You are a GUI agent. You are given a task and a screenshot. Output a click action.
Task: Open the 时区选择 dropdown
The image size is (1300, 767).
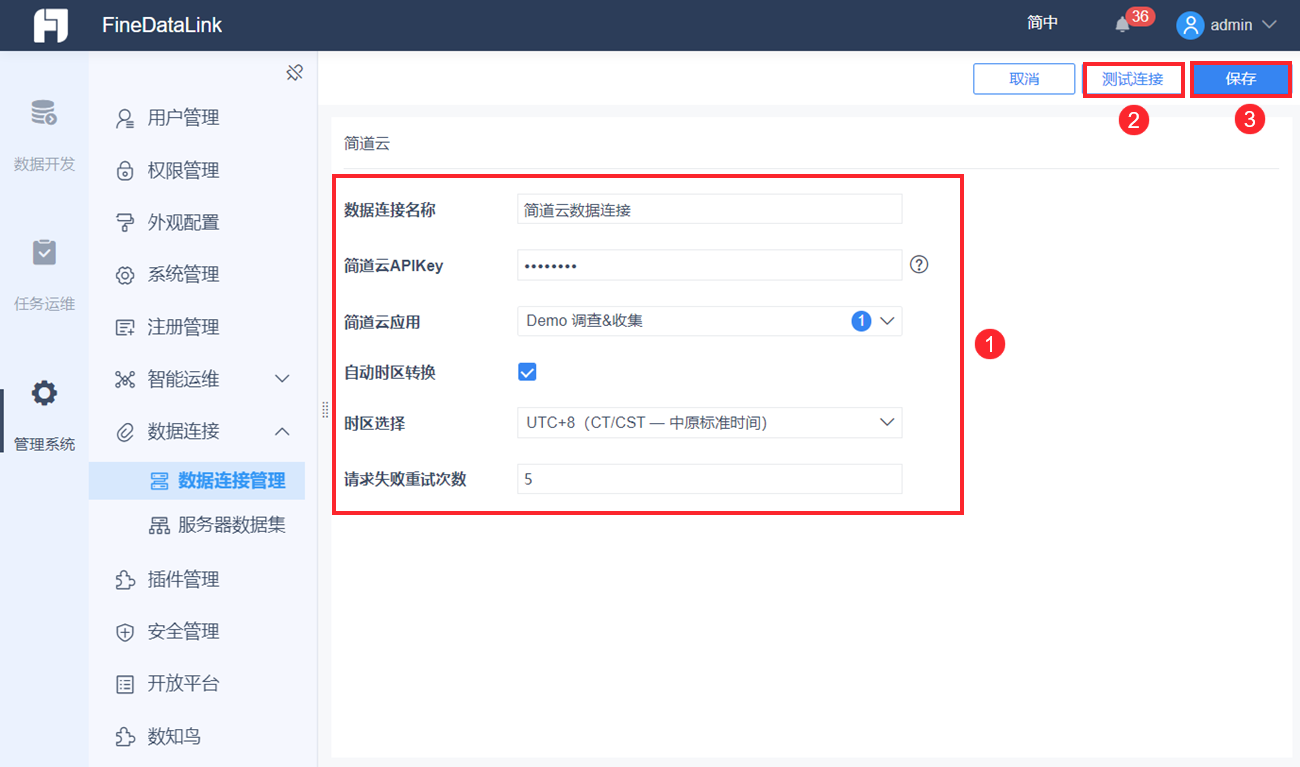click(x=709, y=423)
